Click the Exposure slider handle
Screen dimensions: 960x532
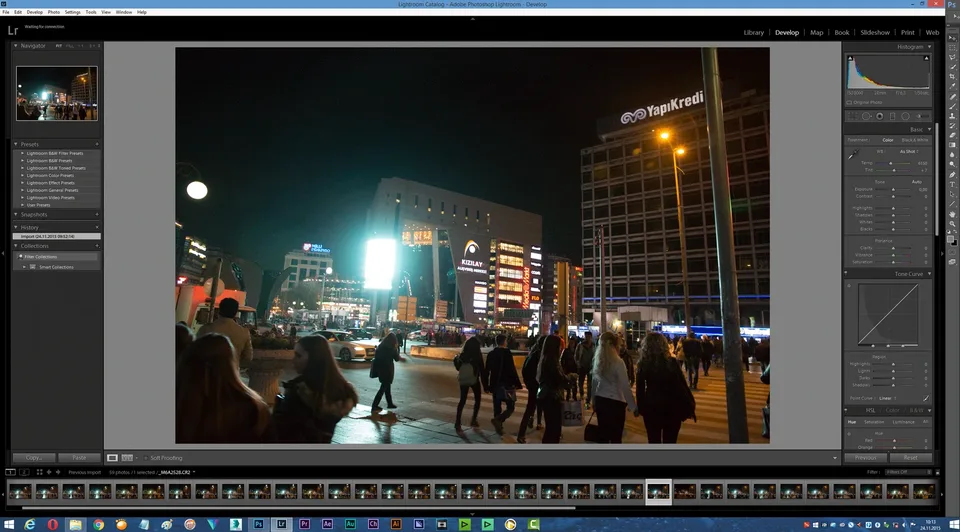point(893,189)
